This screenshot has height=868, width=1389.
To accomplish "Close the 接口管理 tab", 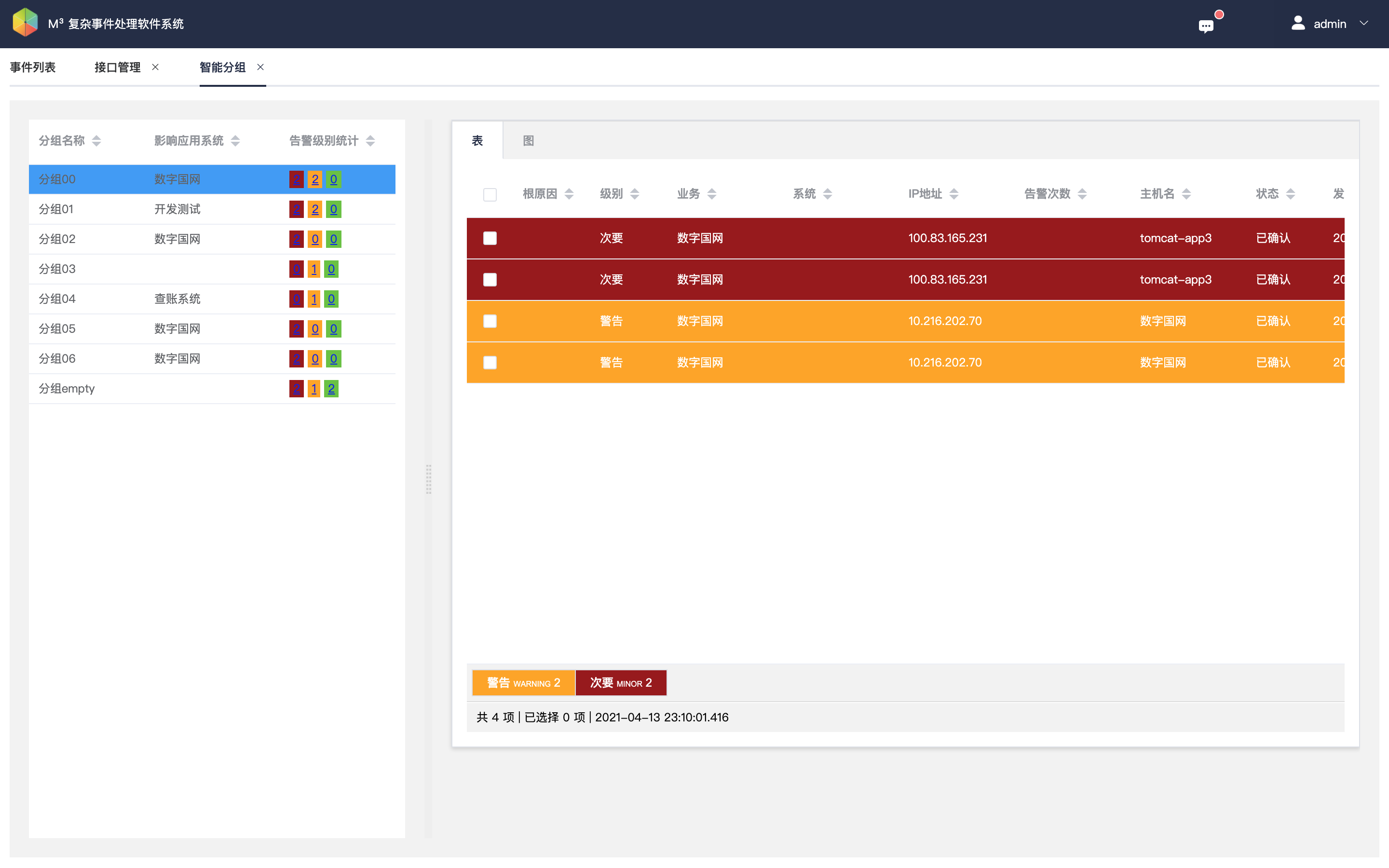I will tap(155, 67).
